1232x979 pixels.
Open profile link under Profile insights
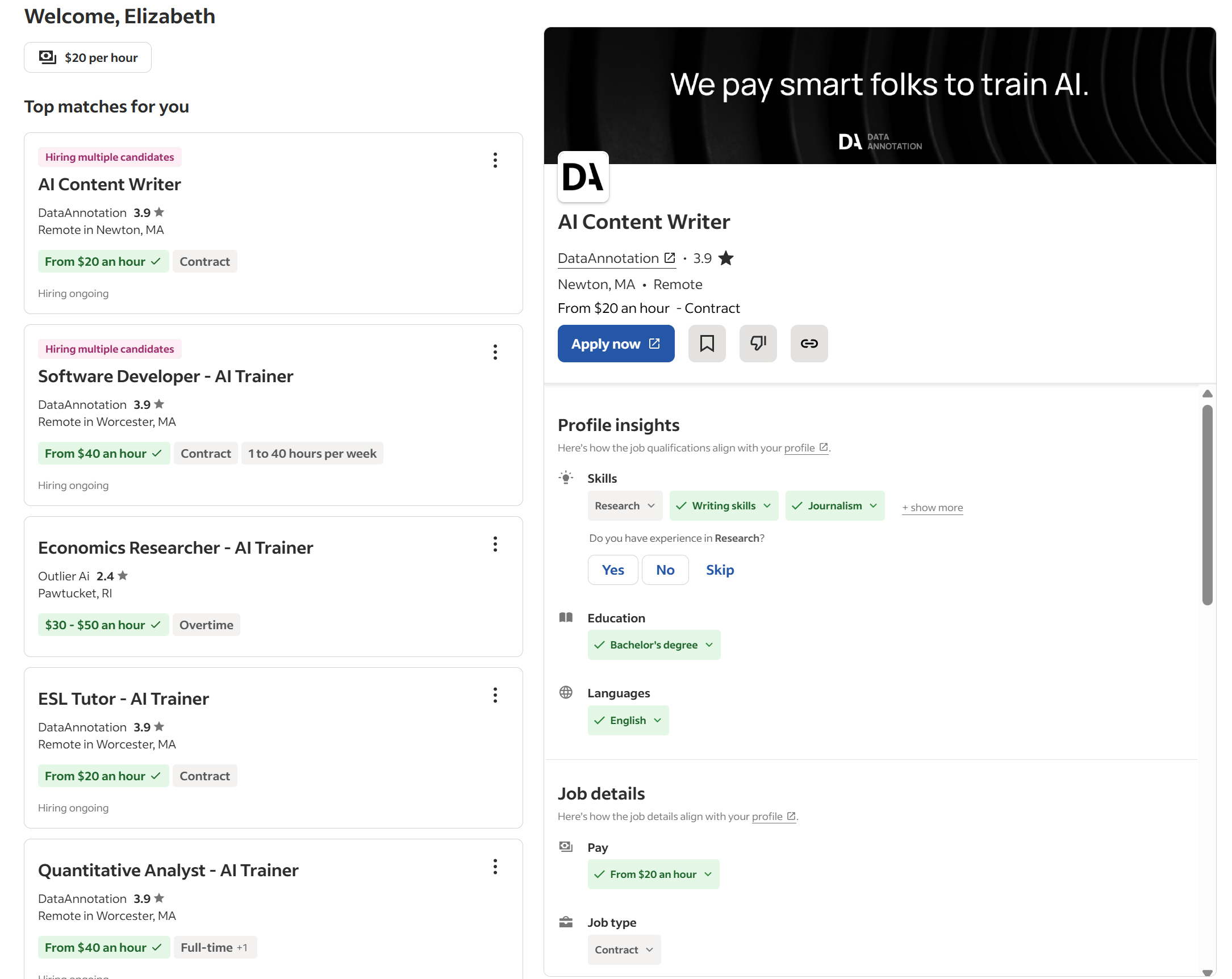(806, 448)
